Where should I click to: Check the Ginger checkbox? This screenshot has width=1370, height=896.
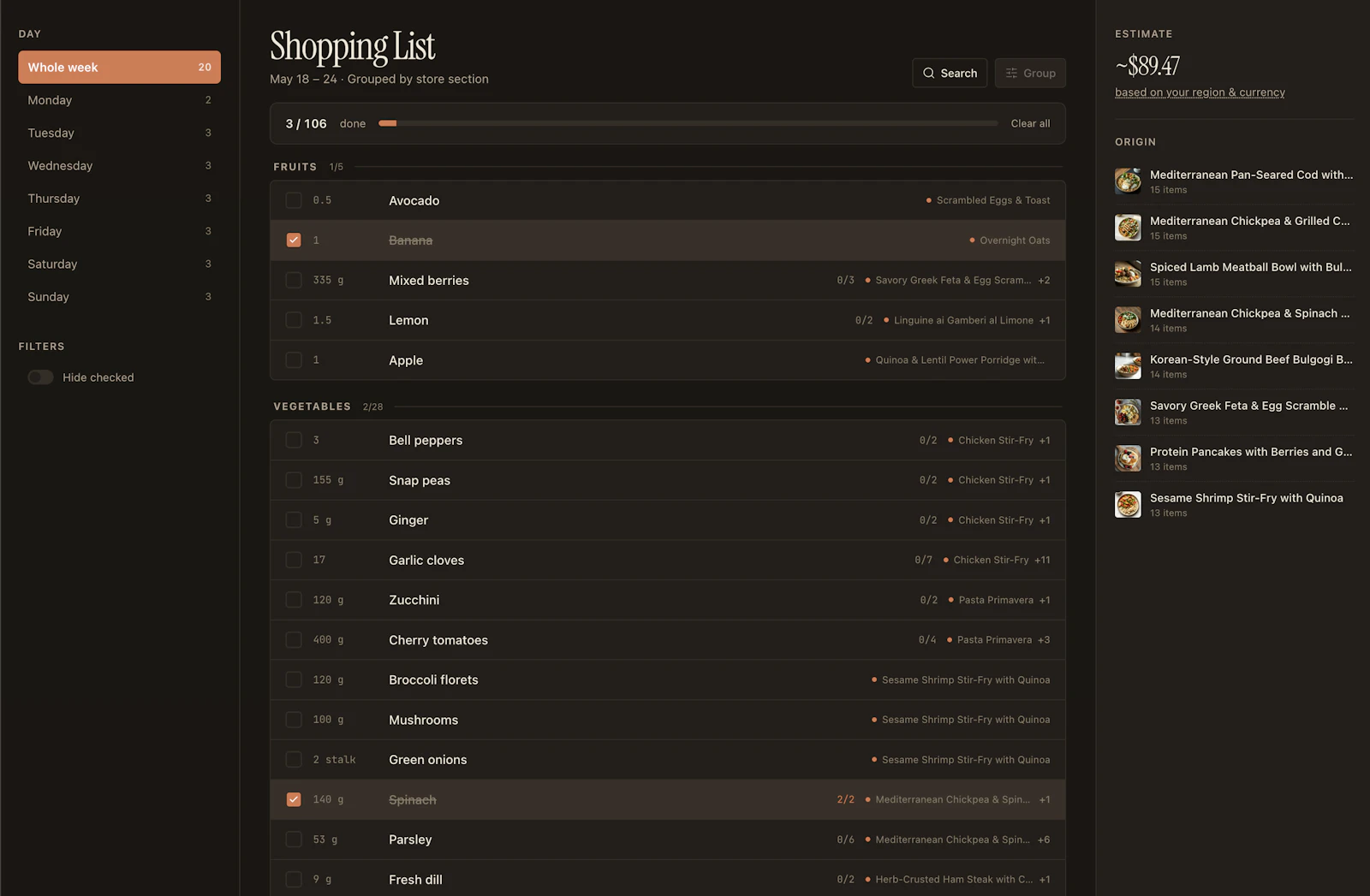coord(294,520)
